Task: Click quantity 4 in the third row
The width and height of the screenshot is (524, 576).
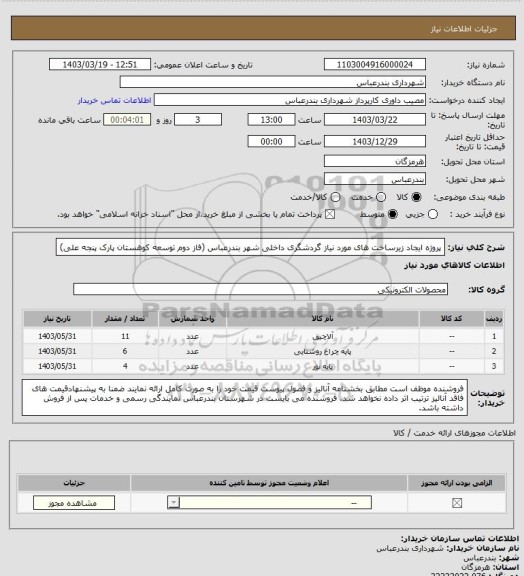Action: pos(125,366)
